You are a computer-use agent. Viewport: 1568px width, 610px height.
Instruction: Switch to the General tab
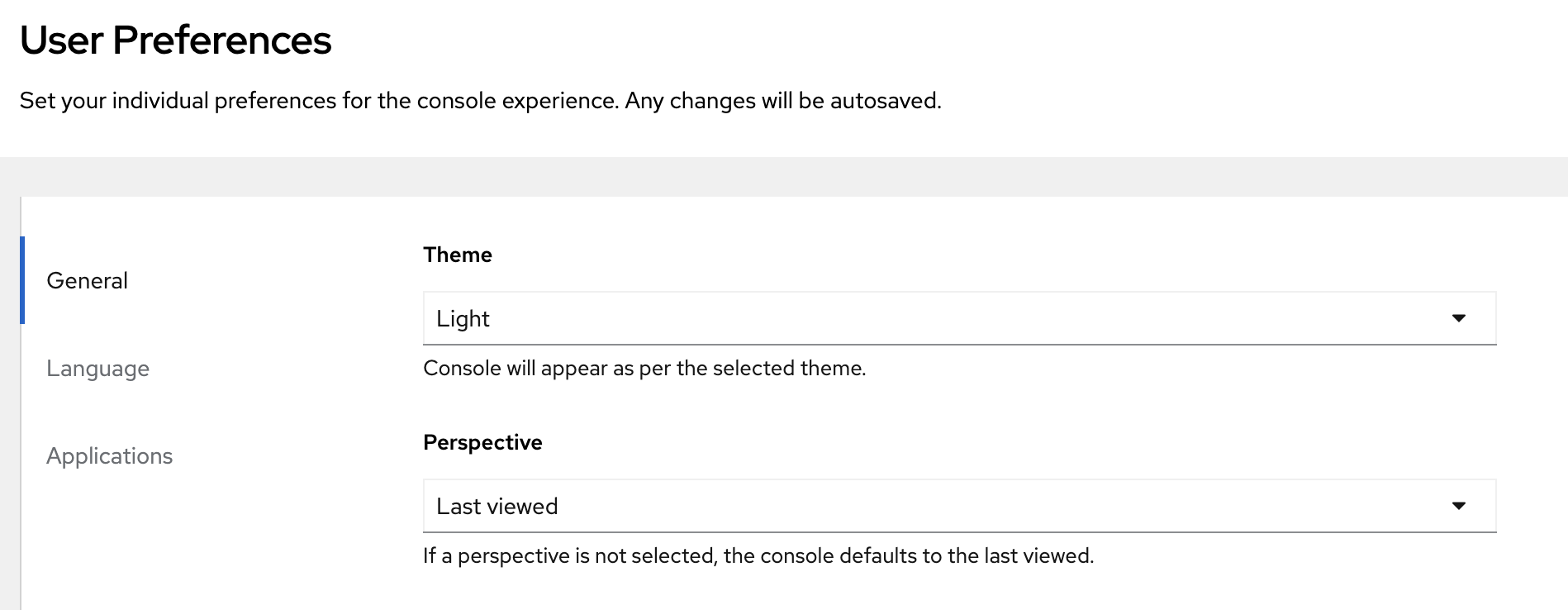[x=87, y=280]
